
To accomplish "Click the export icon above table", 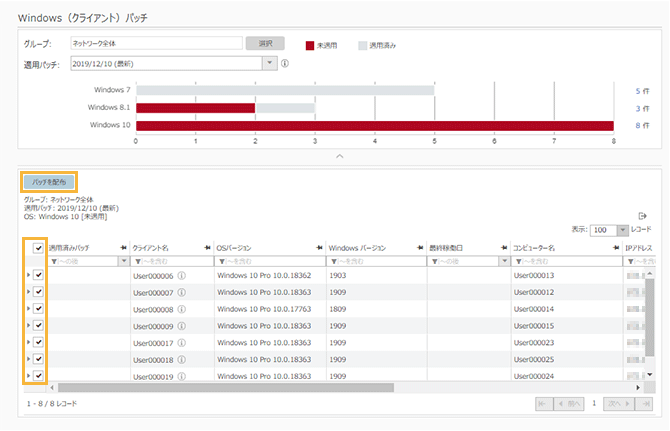I will (x=642, y=215).
